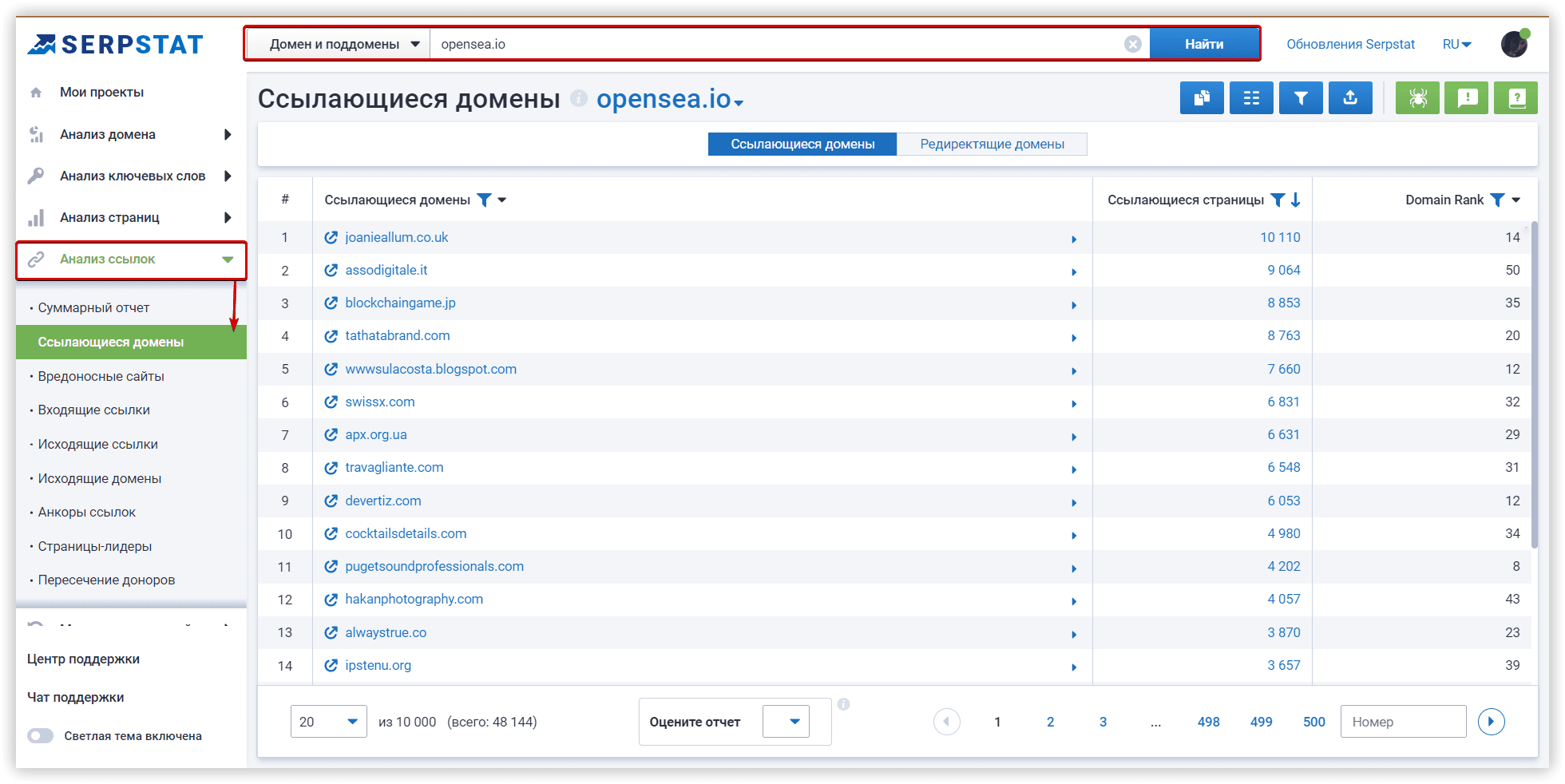Expand row arrow for tathatabrand.com

point(1074,338)
